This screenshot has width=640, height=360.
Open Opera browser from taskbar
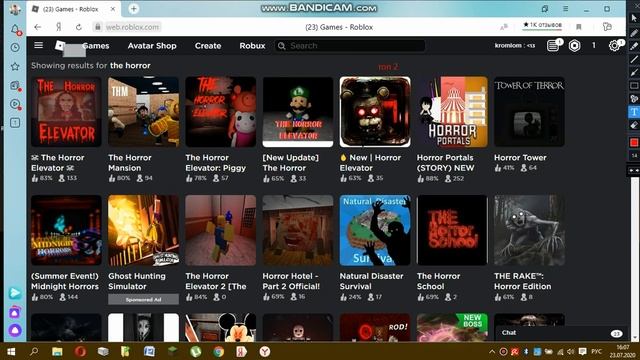80,351
